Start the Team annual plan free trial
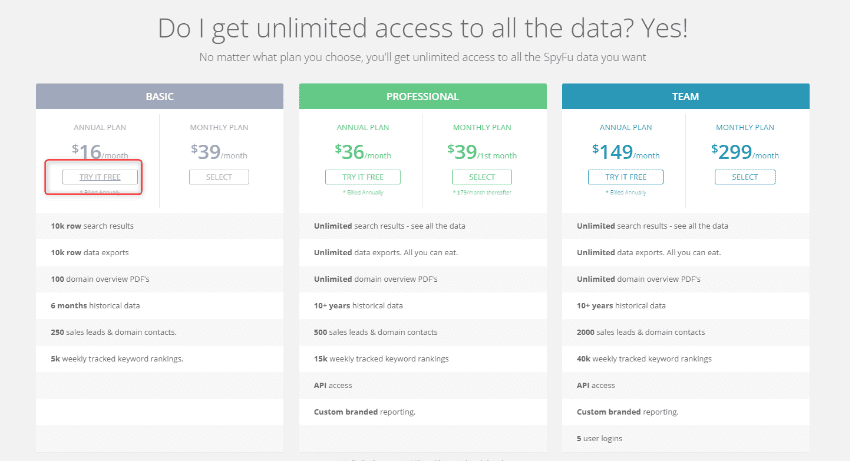Image resolution: width=850 pixels, height=461 pixels. 626,177
